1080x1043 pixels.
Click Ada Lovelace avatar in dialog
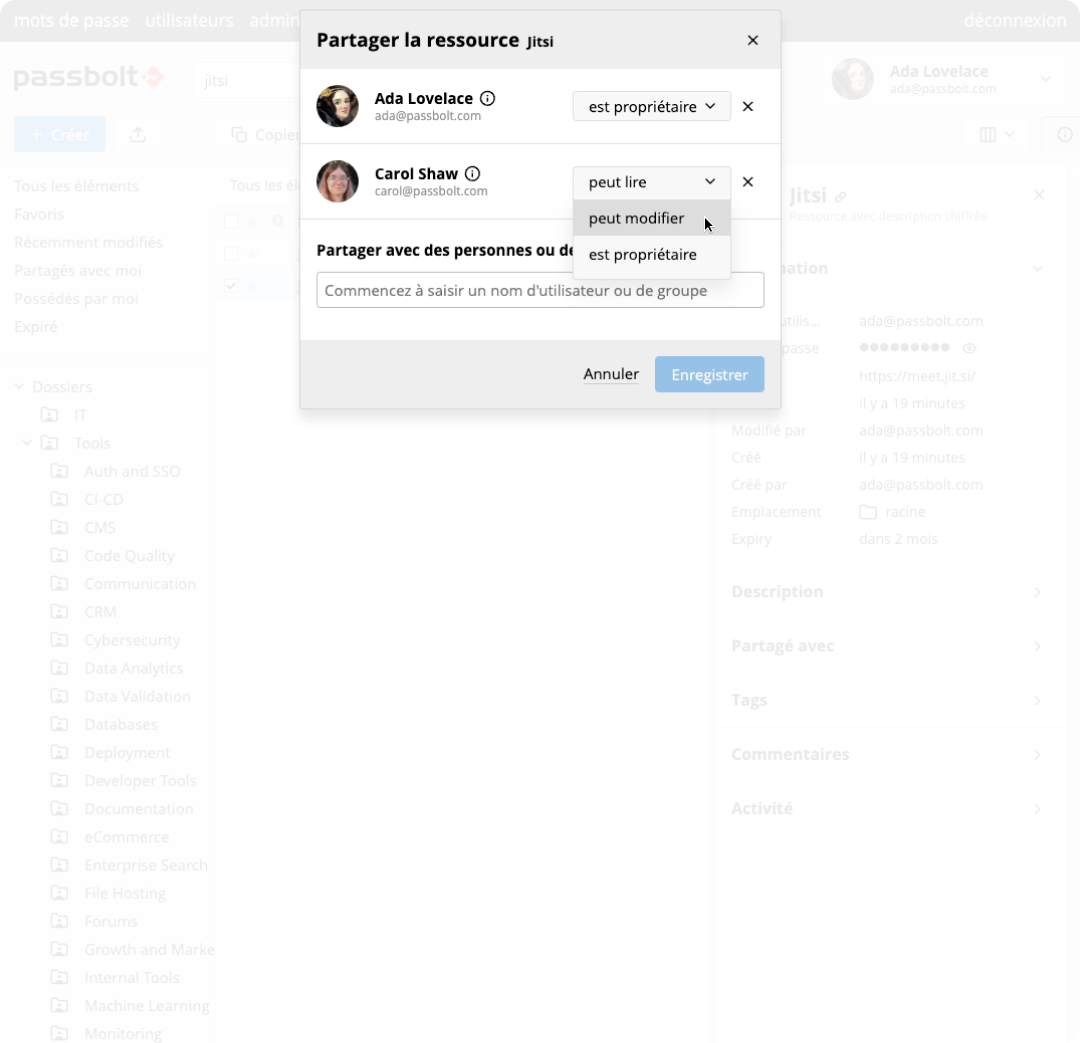[338, 106]
